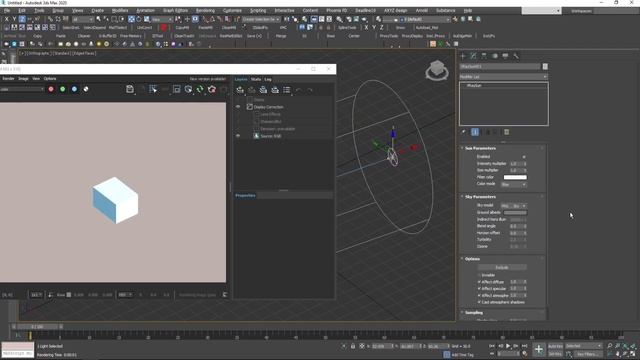
Task: Click the render teapot icon in frame buffer
Action: 212,89
